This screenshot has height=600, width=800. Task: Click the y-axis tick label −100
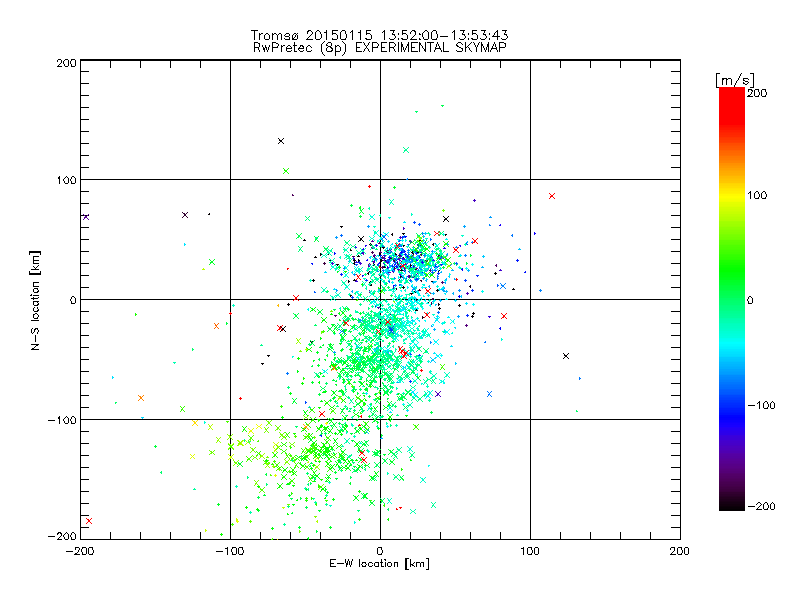(62, 420)
